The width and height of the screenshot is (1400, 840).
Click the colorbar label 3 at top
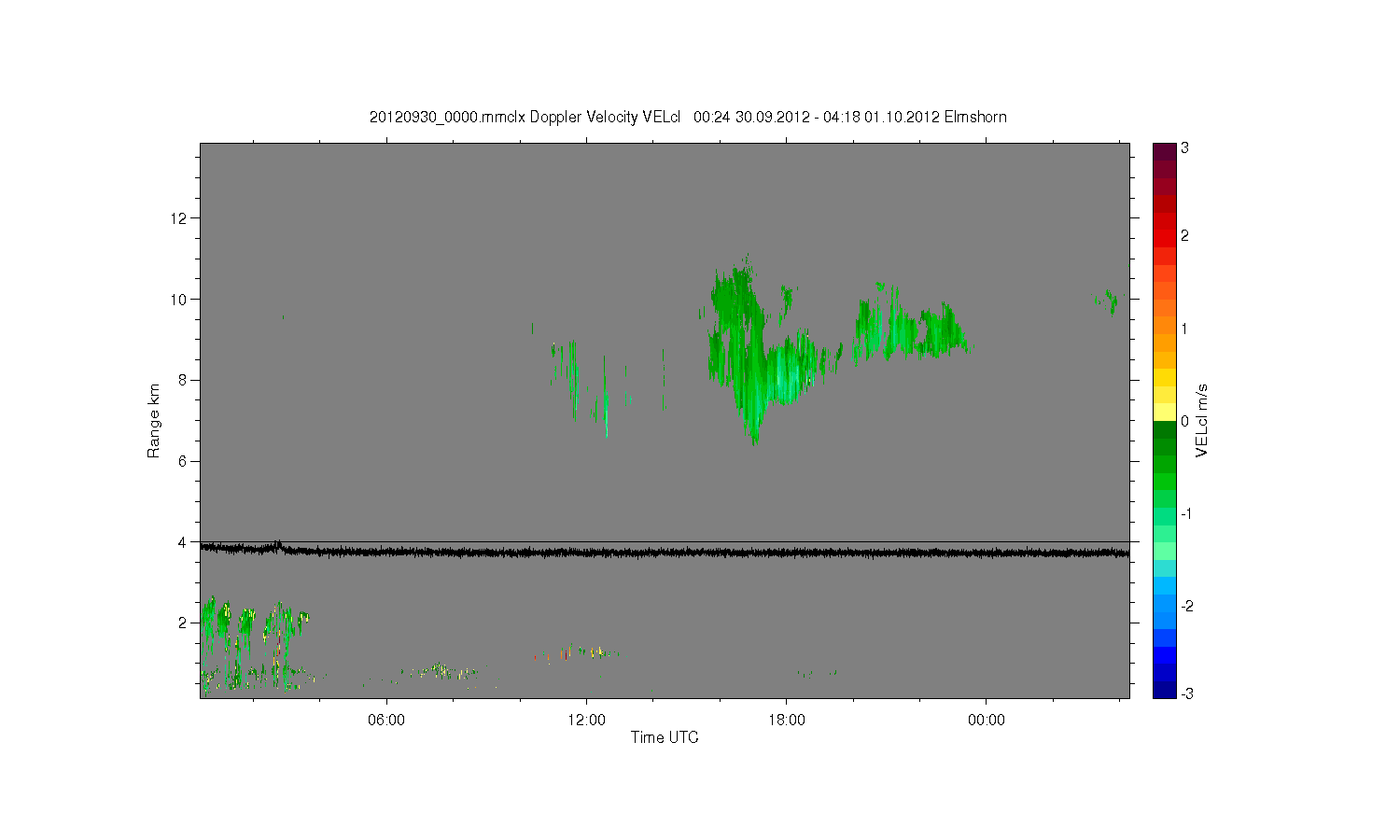point(1184,148)
